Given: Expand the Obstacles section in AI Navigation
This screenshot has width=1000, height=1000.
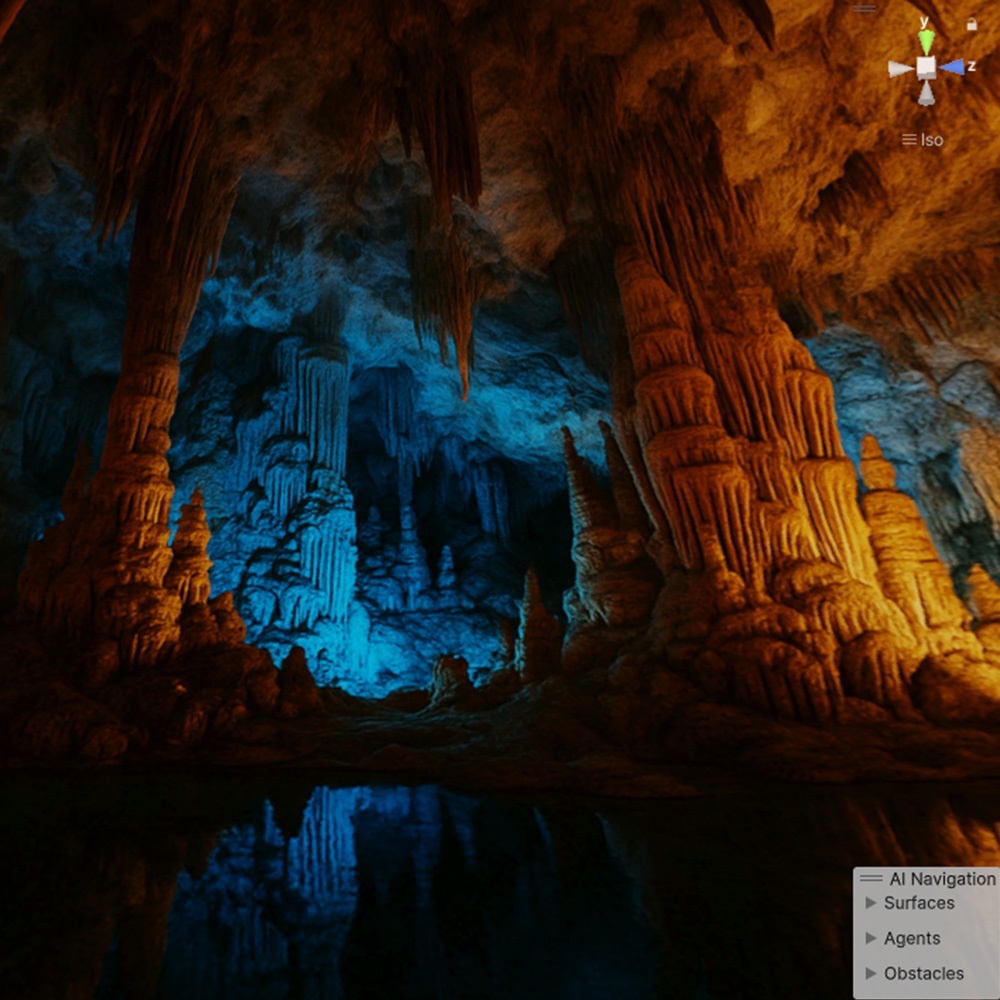Looking at the screenshot, I should pyautogui.click(x=870, y=973).
